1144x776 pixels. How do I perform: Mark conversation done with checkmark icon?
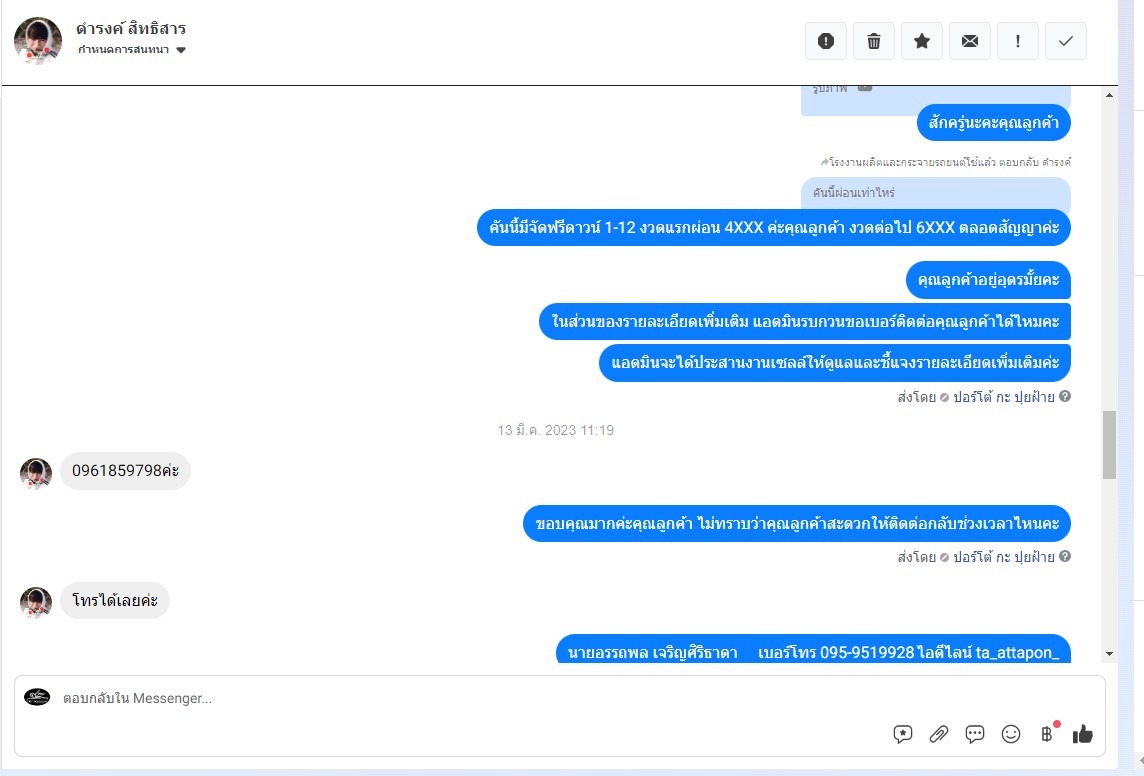pyautogui.click(x=1066, y=41)
